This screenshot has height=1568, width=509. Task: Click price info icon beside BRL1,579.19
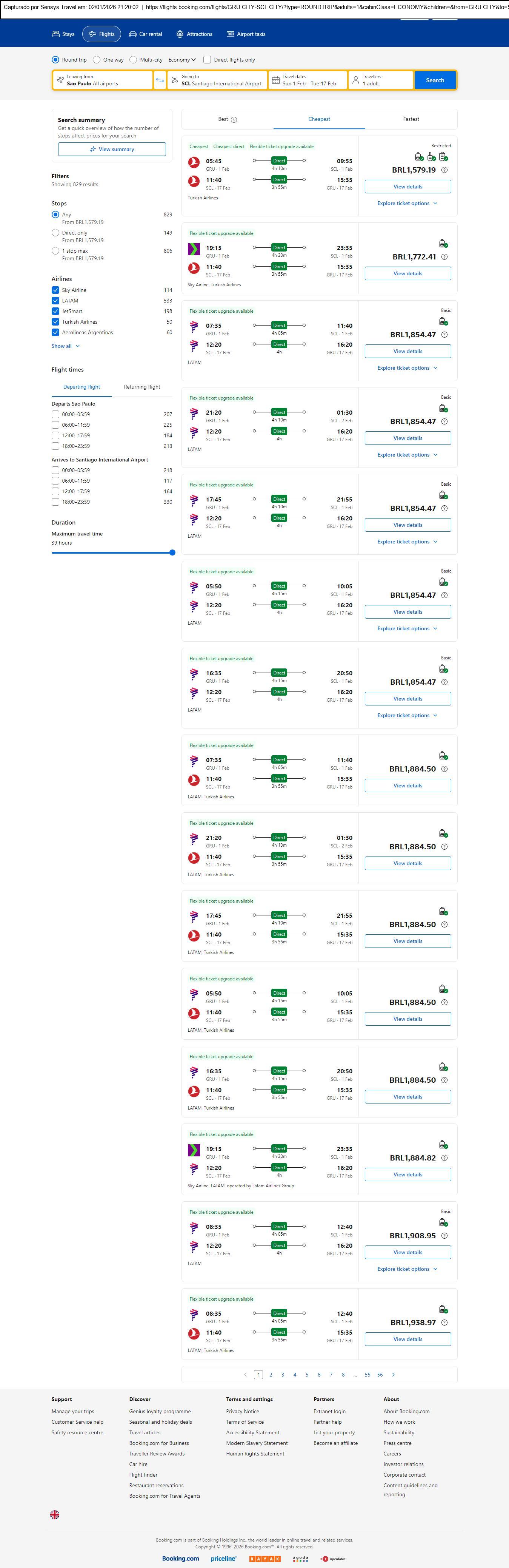444,170
